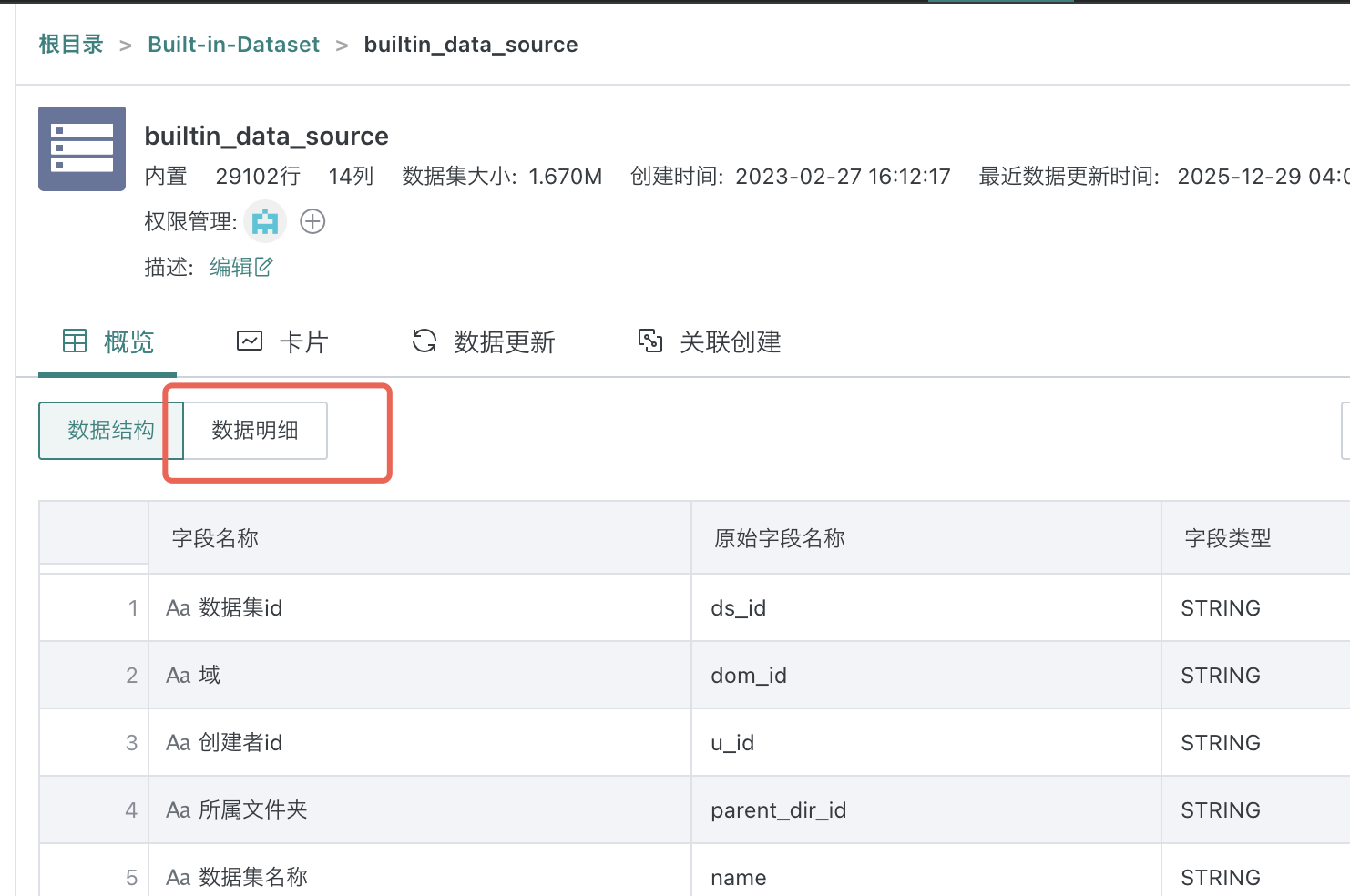Click the Aa type icon beside 域
1350x896 pixels.
click(x=177, y=675)
